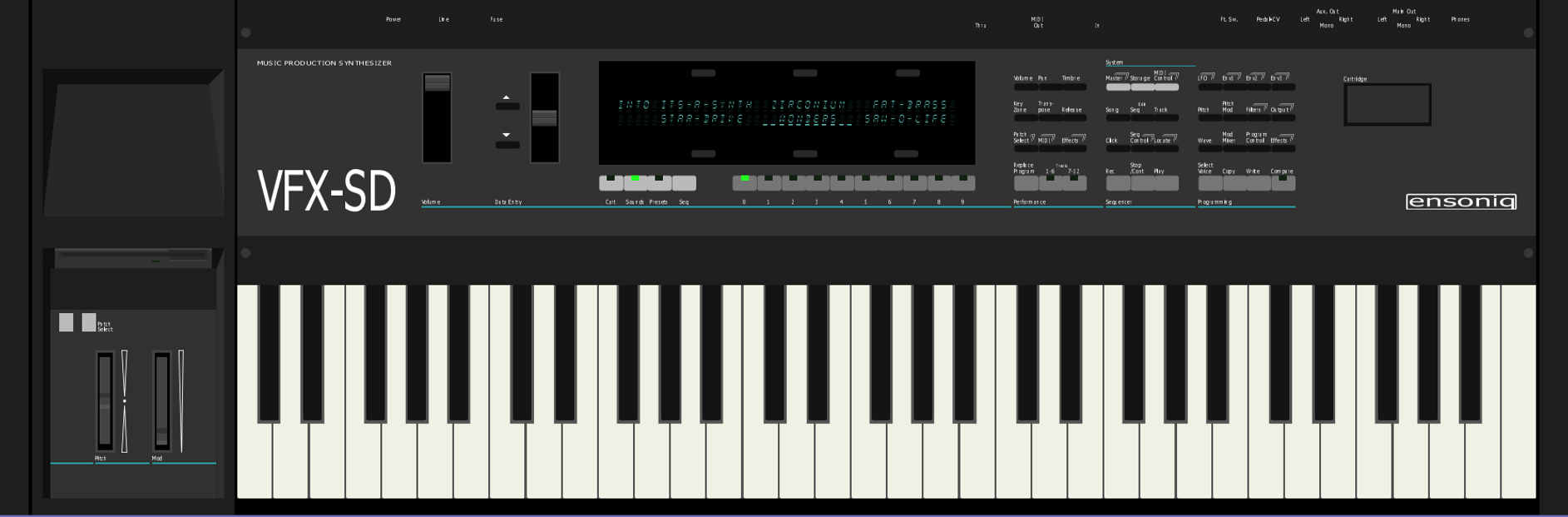Image resolution: width=1568 pixels, height=517 pixels.
Task: Select bank number 1 button
Action: coord(769,182)
